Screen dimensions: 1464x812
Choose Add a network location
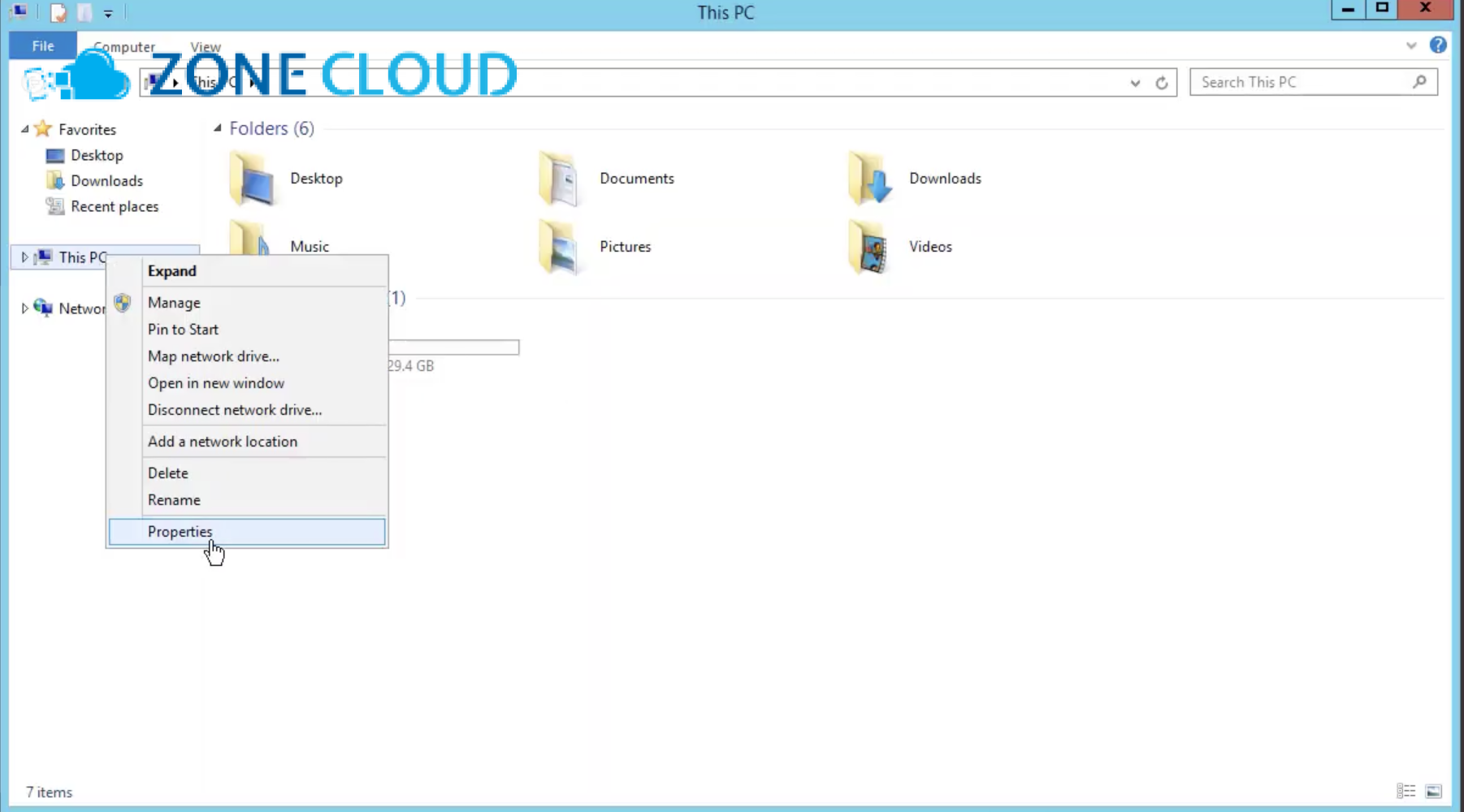coord(247,442)
